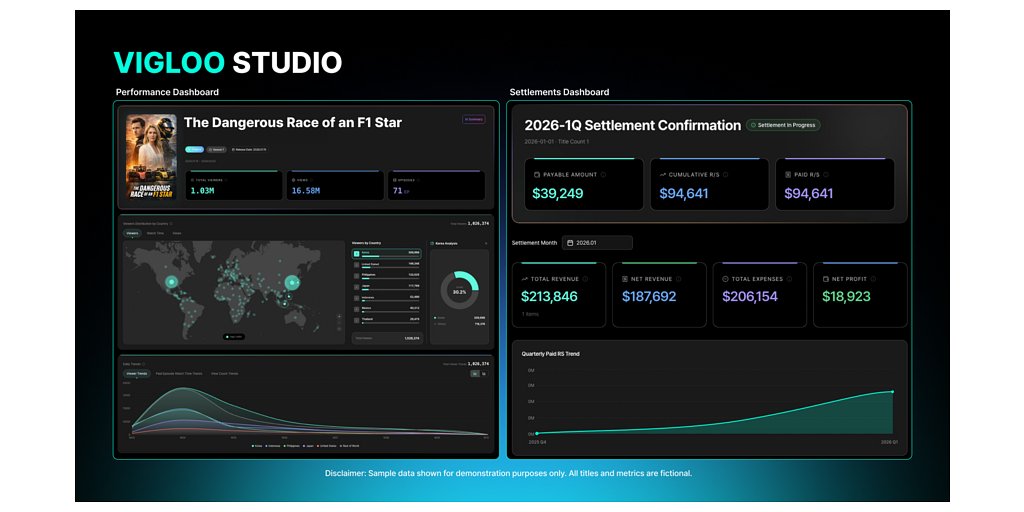Select Thailand row in country list
Image resolution: width=1024 pixels, height=512 pixels.
(x=387, y=320)
